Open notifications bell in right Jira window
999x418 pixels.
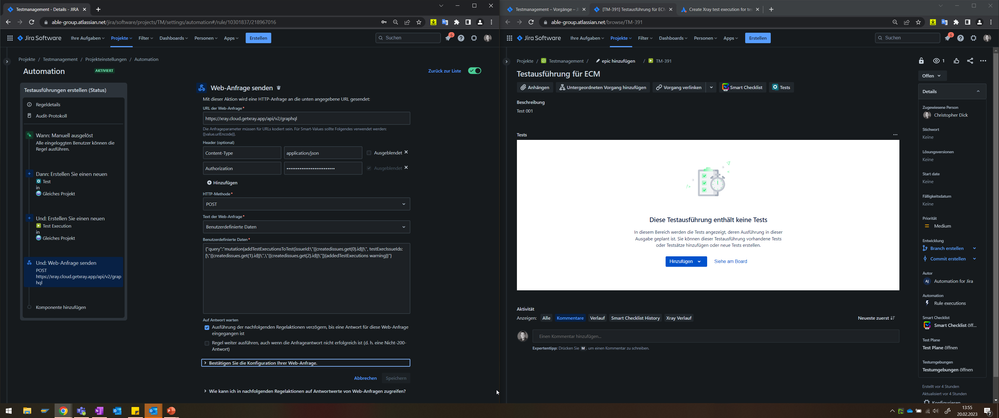coord(947,38)
